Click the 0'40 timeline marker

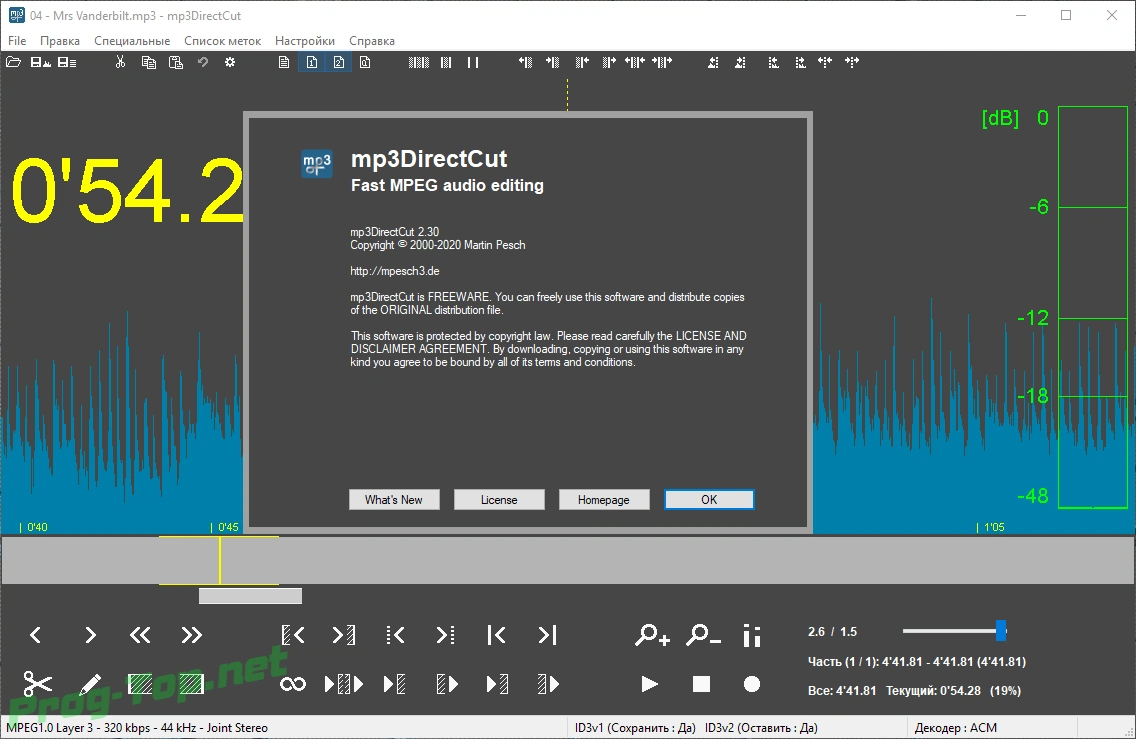[x=34, y=527]
